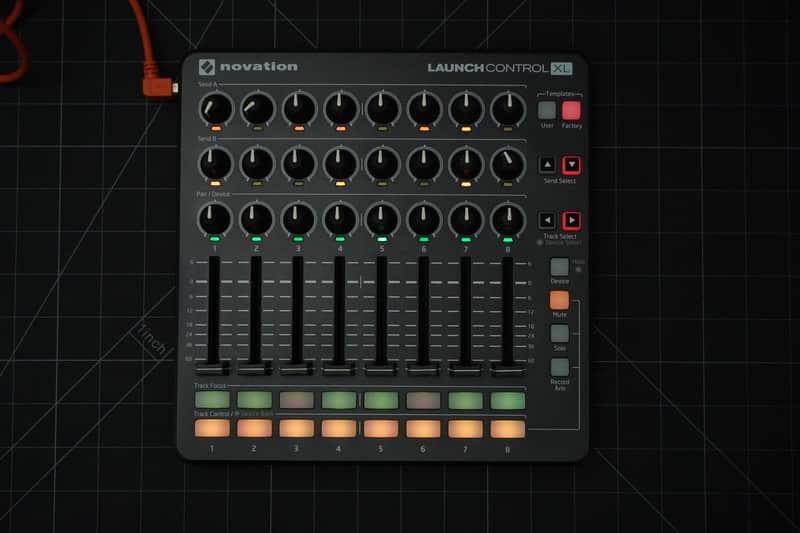Click the Pan/Device knob for channel 4
The height and width of the screenshot is (533, 800).
[x=340, y=219]
